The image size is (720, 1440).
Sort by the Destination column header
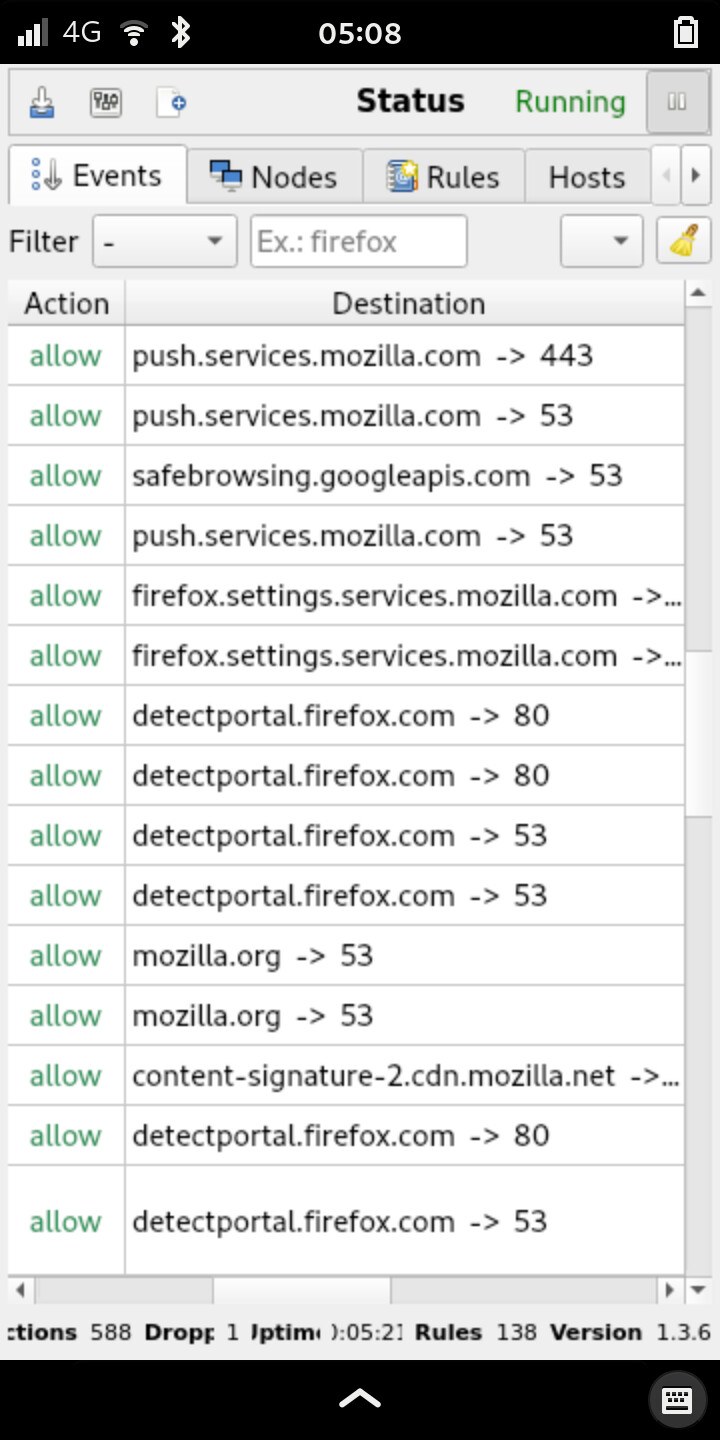408,303
